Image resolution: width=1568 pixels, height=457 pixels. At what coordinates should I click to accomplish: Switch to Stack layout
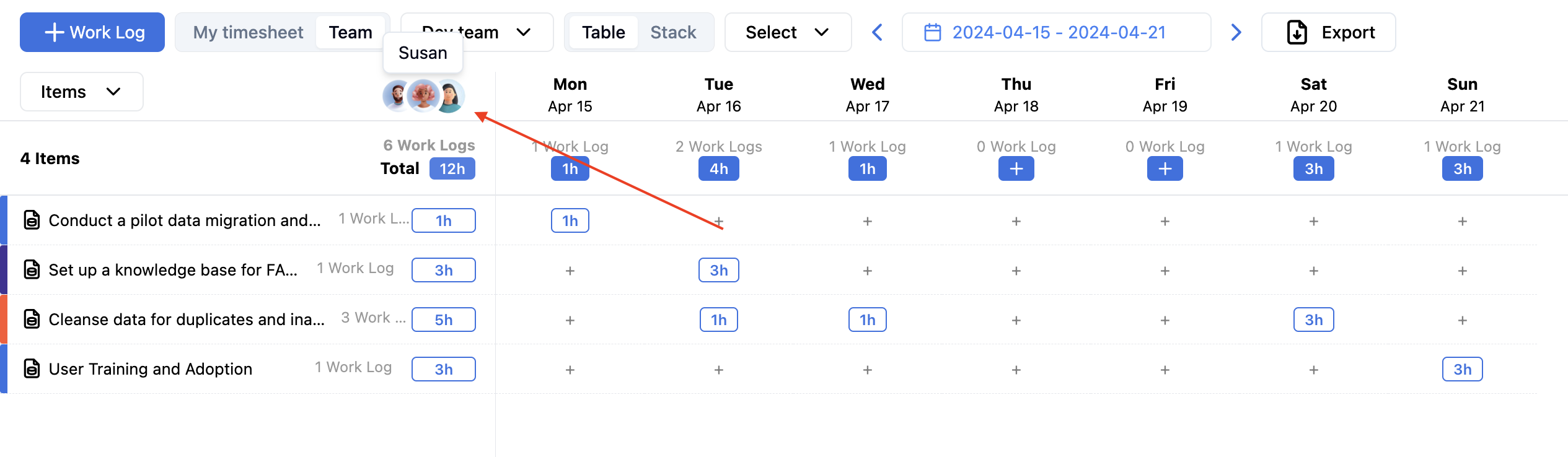pos(673,32)
